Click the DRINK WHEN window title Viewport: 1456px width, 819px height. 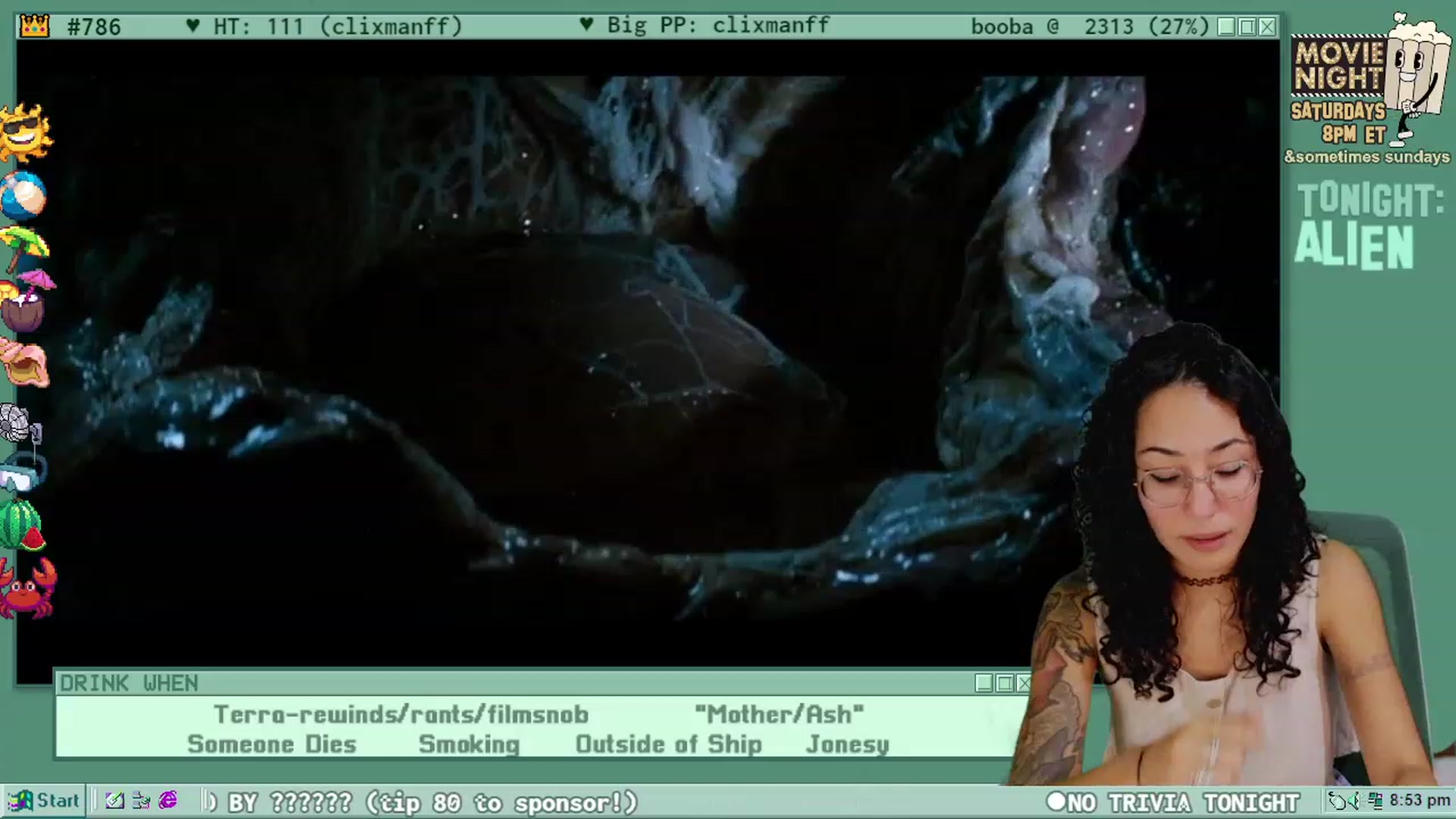pyautogui.click(x=129, y=683)
